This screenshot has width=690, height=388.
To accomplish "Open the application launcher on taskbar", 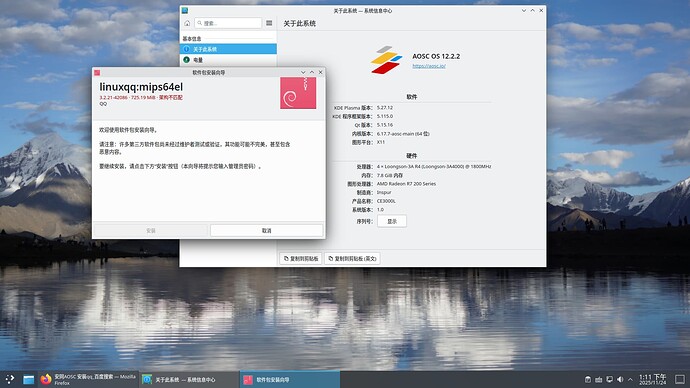I will (x=10, y=379).
